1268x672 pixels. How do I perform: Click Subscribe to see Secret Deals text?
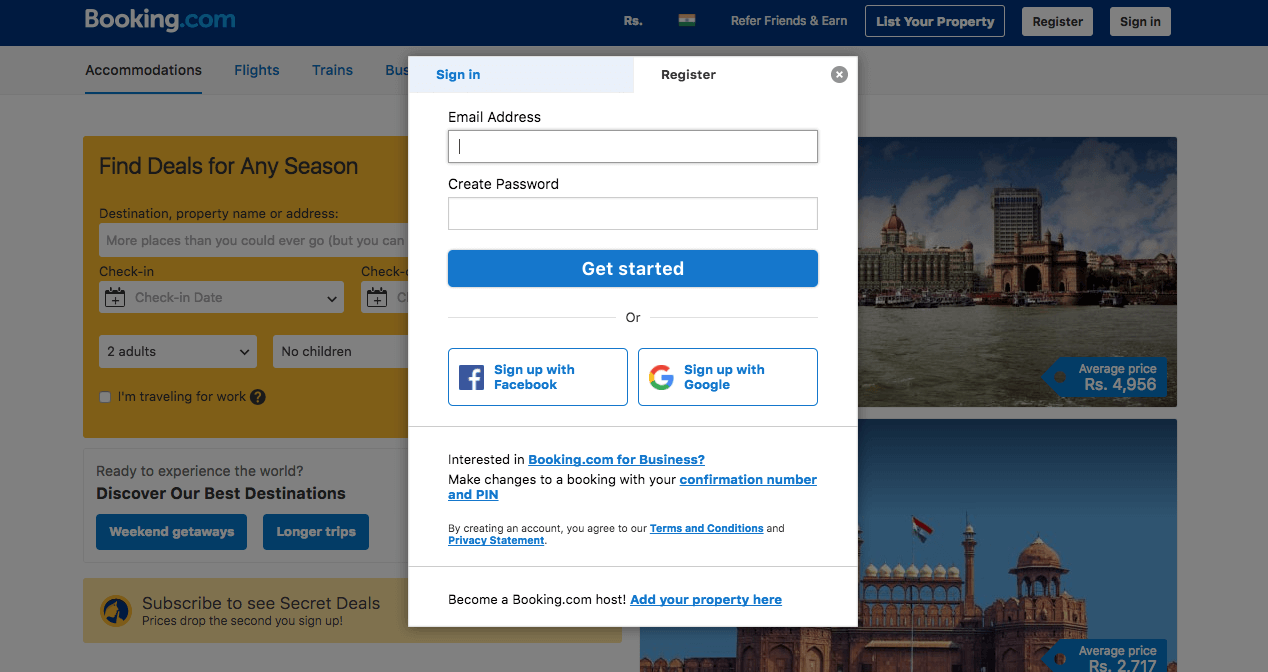(x=261, y=603)
